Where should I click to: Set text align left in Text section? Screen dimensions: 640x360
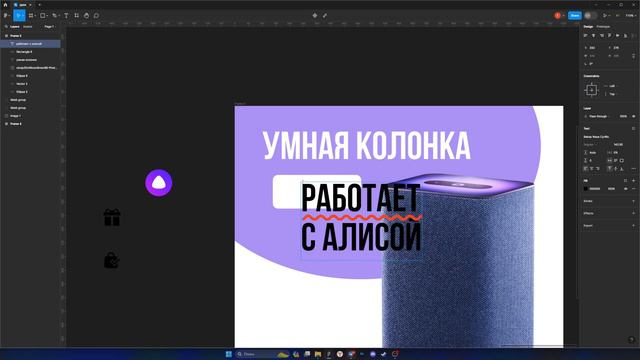[586, 169]
